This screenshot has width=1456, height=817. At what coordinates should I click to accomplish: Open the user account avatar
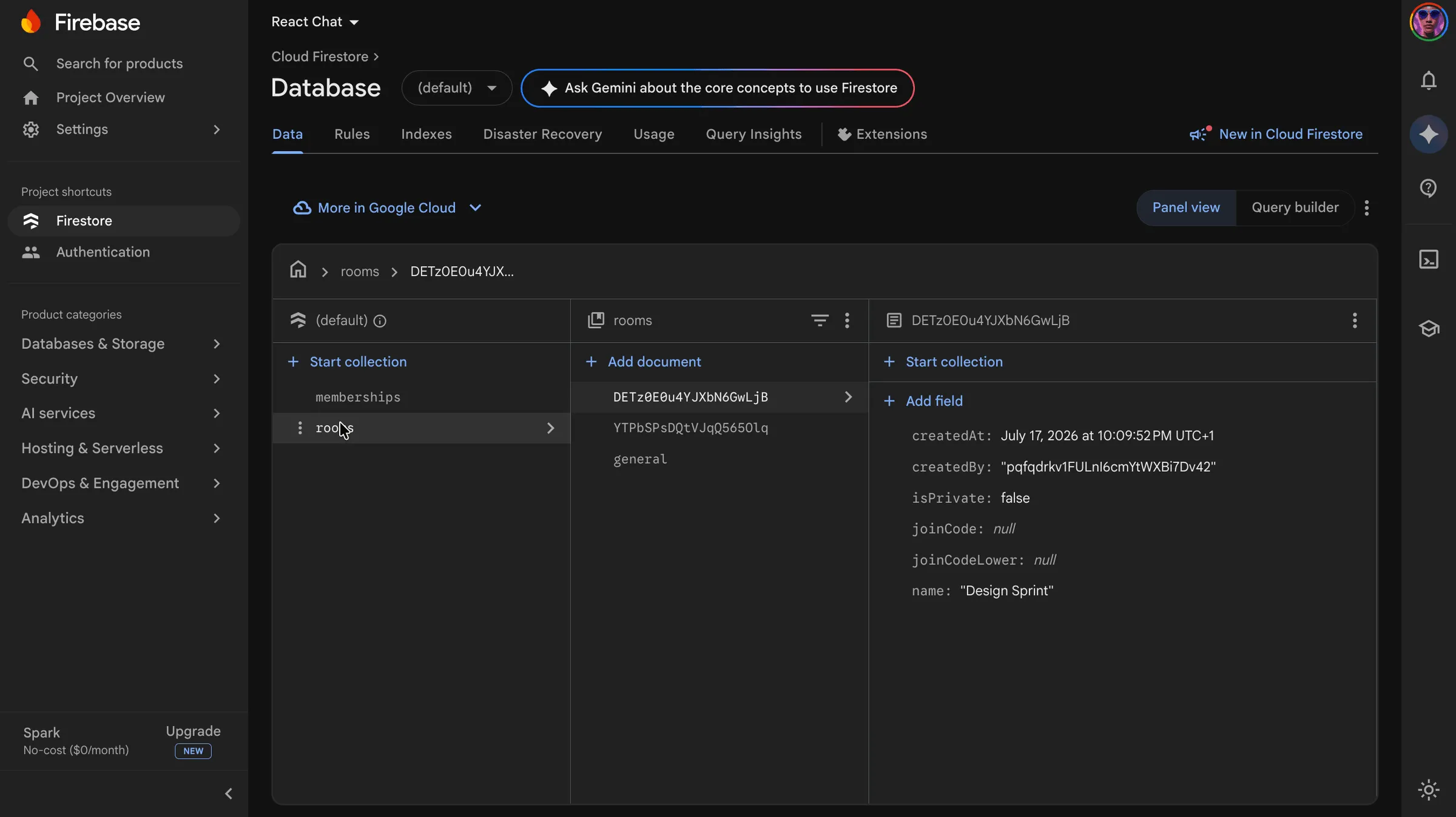pos(1429,22)
